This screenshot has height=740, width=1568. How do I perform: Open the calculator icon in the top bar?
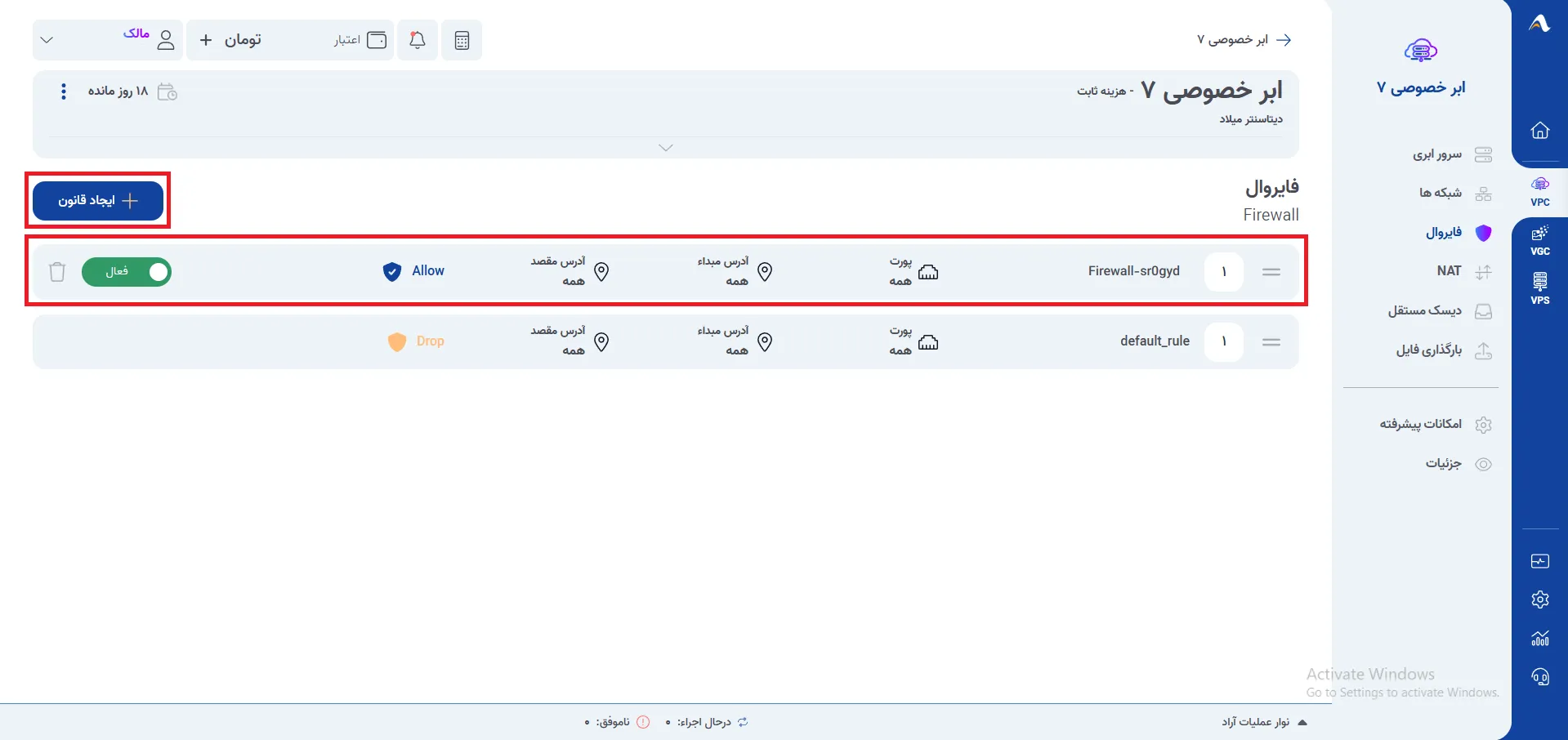(462, 40)
